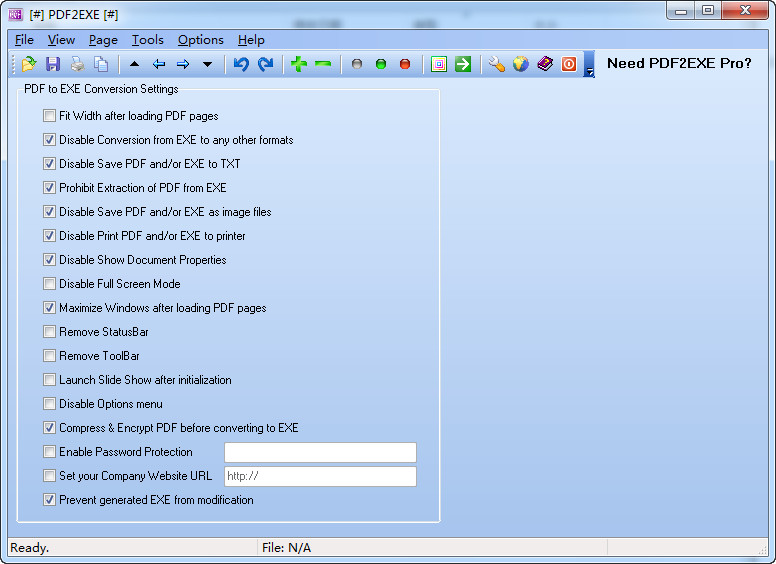Click the black down arrow toolbar icon
The image size is (776, 564).
tap(207, 64)
